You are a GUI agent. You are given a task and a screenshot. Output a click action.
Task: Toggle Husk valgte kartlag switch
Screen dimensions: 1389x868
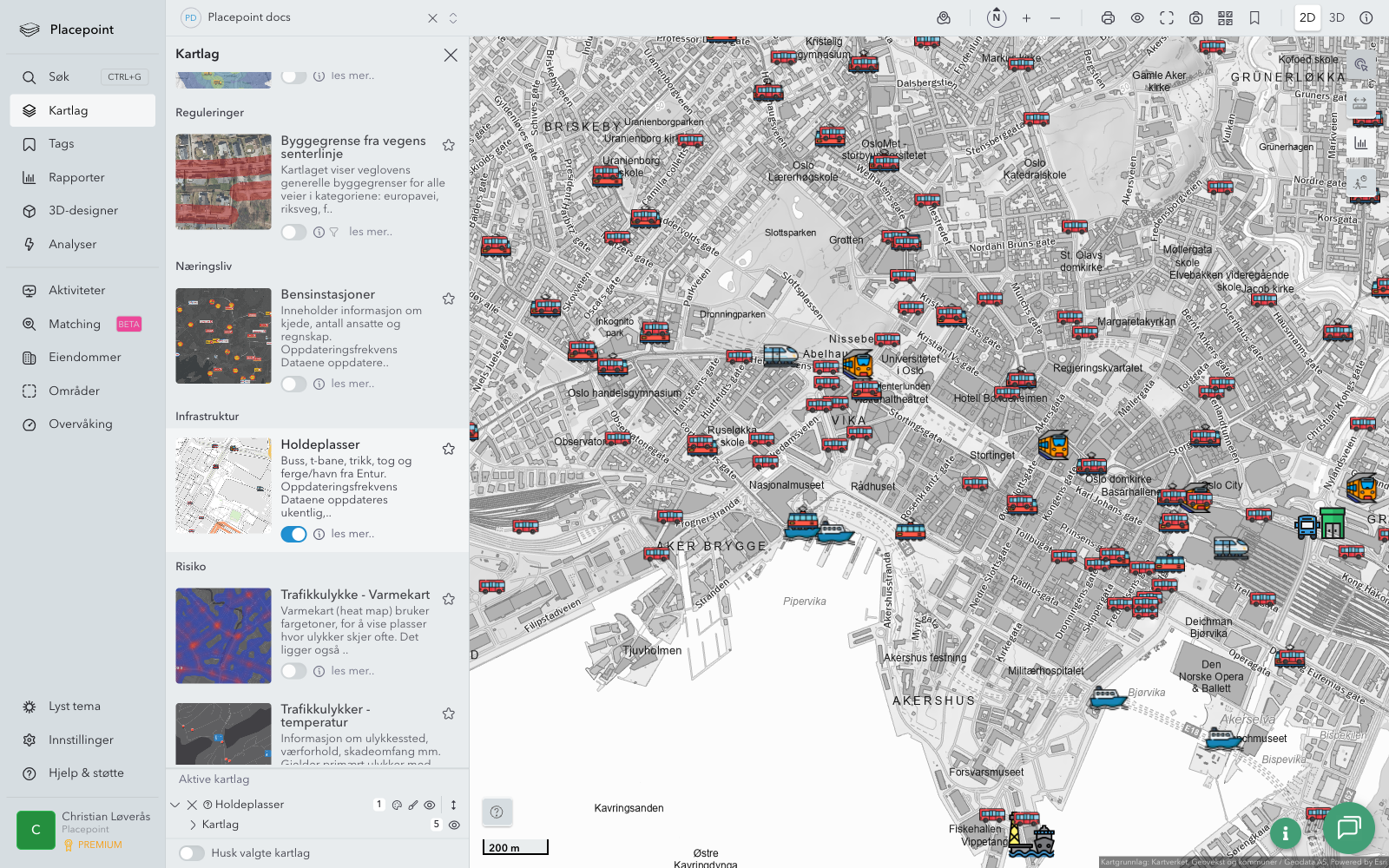tap(192, 853)
